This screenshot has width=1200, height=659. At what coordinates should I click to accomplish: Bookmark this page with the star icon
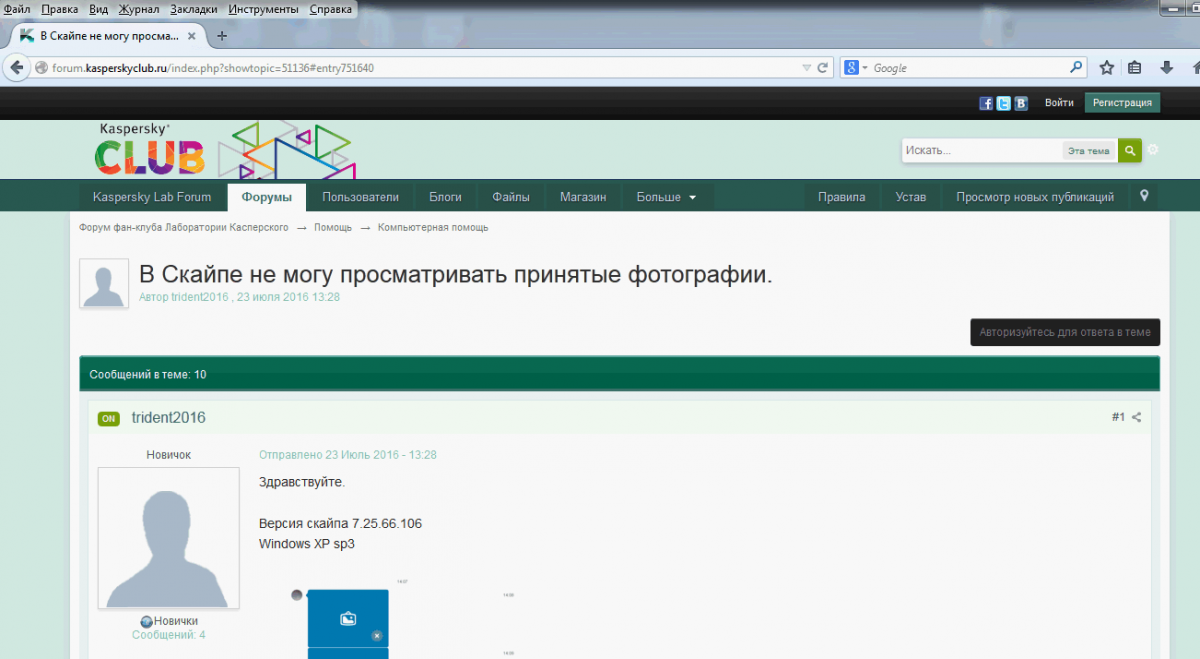tap(1107, 68)
